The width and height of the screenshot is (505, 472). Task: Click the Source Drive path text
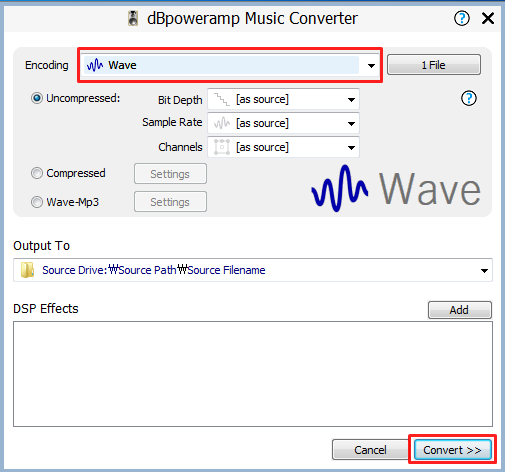click(x=154, y=270)
